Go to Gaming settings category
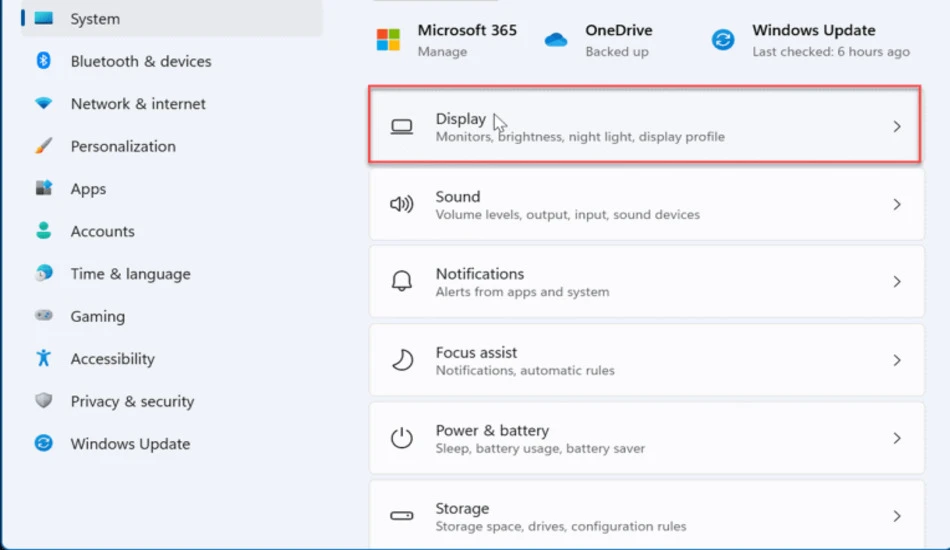The width and height of the screenshot is (950, 550). (98, 316)
